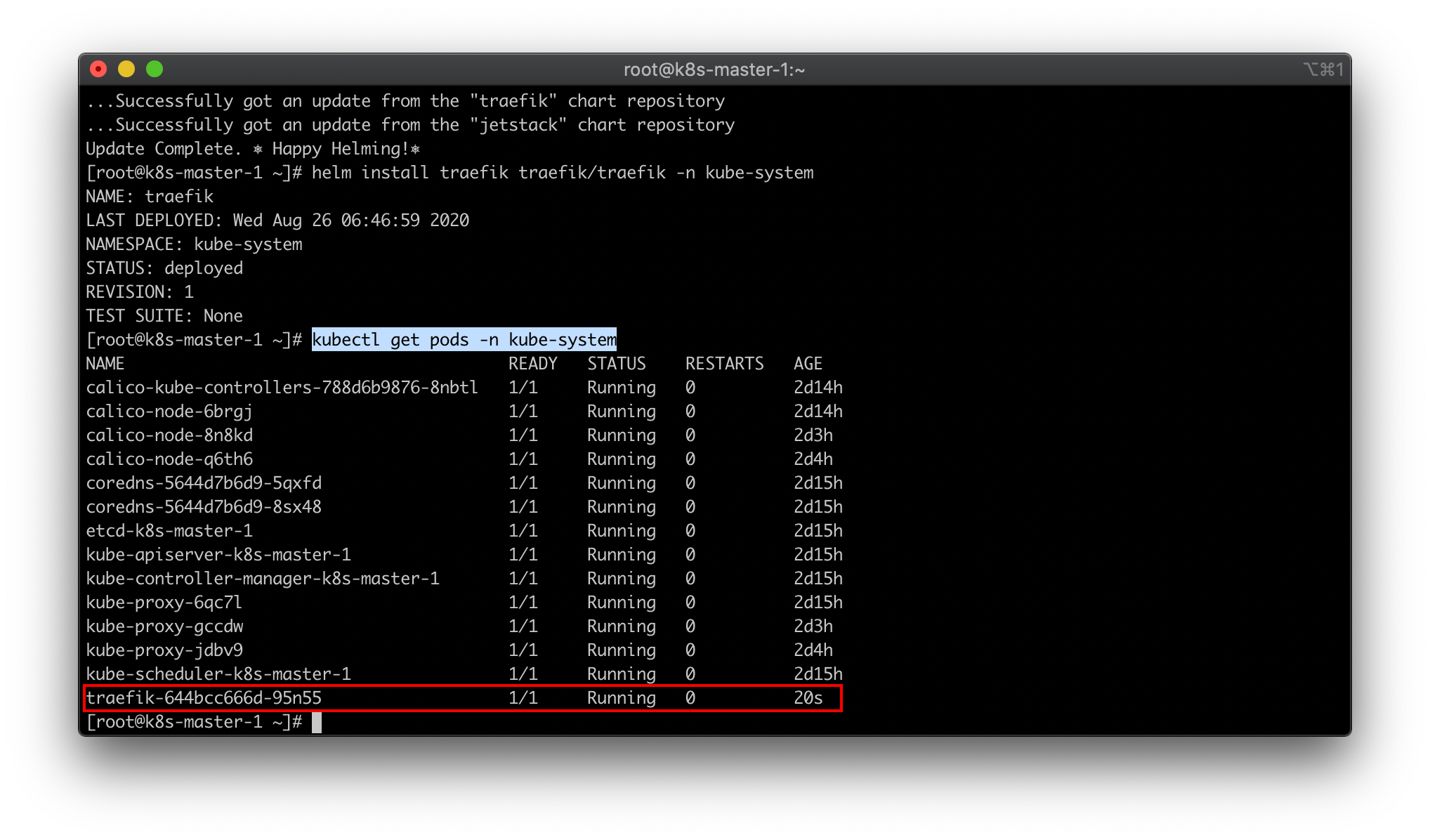Click the helm install traefik command line
The image size is (1430, 840).
(450, 173)
